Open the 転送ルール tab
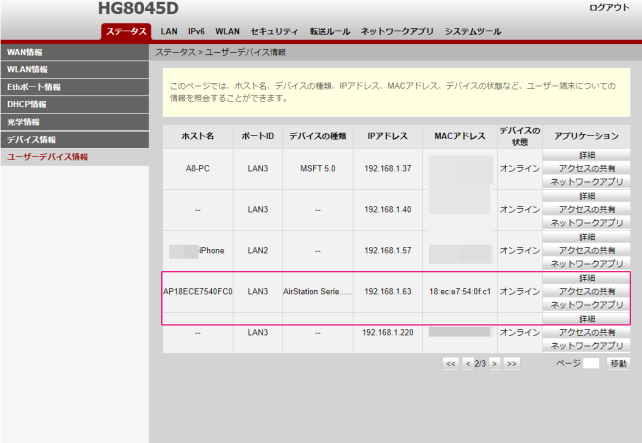 point(330,32)
